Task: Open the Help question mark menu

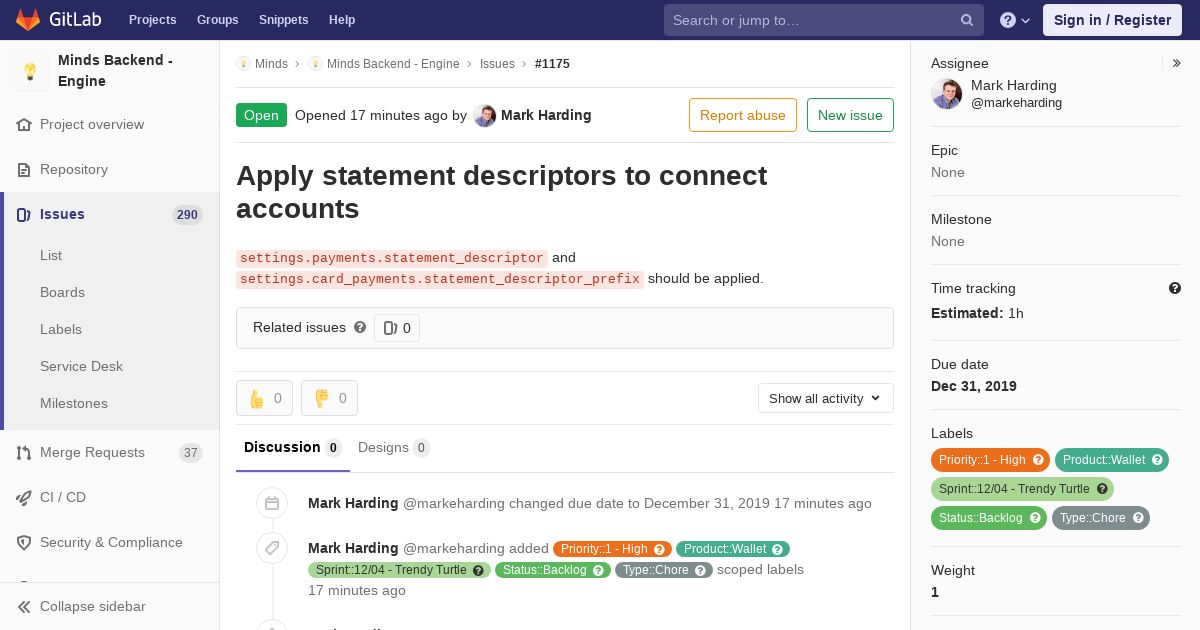Action: 1015,20
